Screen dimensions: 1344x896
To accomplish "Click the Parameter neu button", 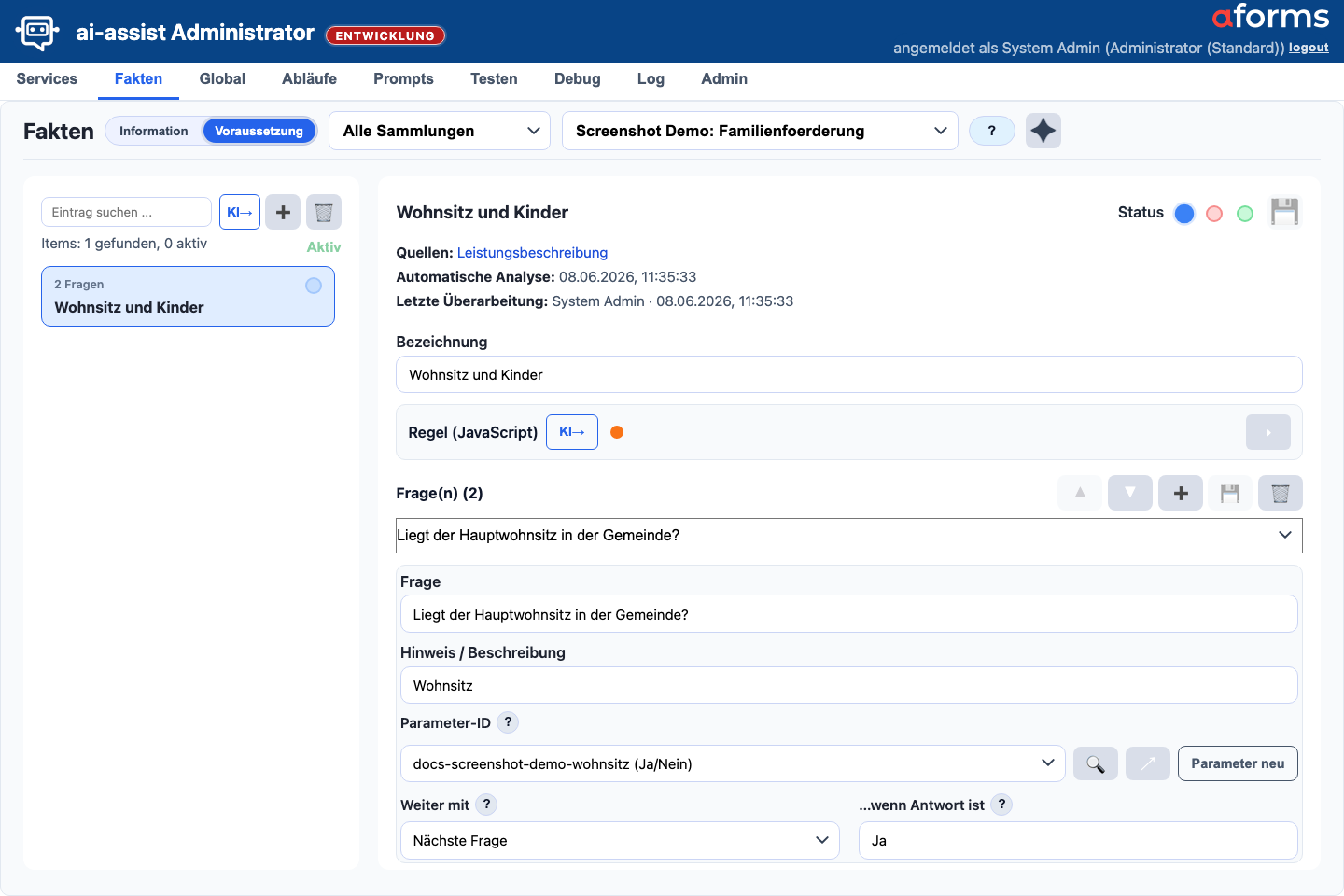I will click(x=1238, y=763).
